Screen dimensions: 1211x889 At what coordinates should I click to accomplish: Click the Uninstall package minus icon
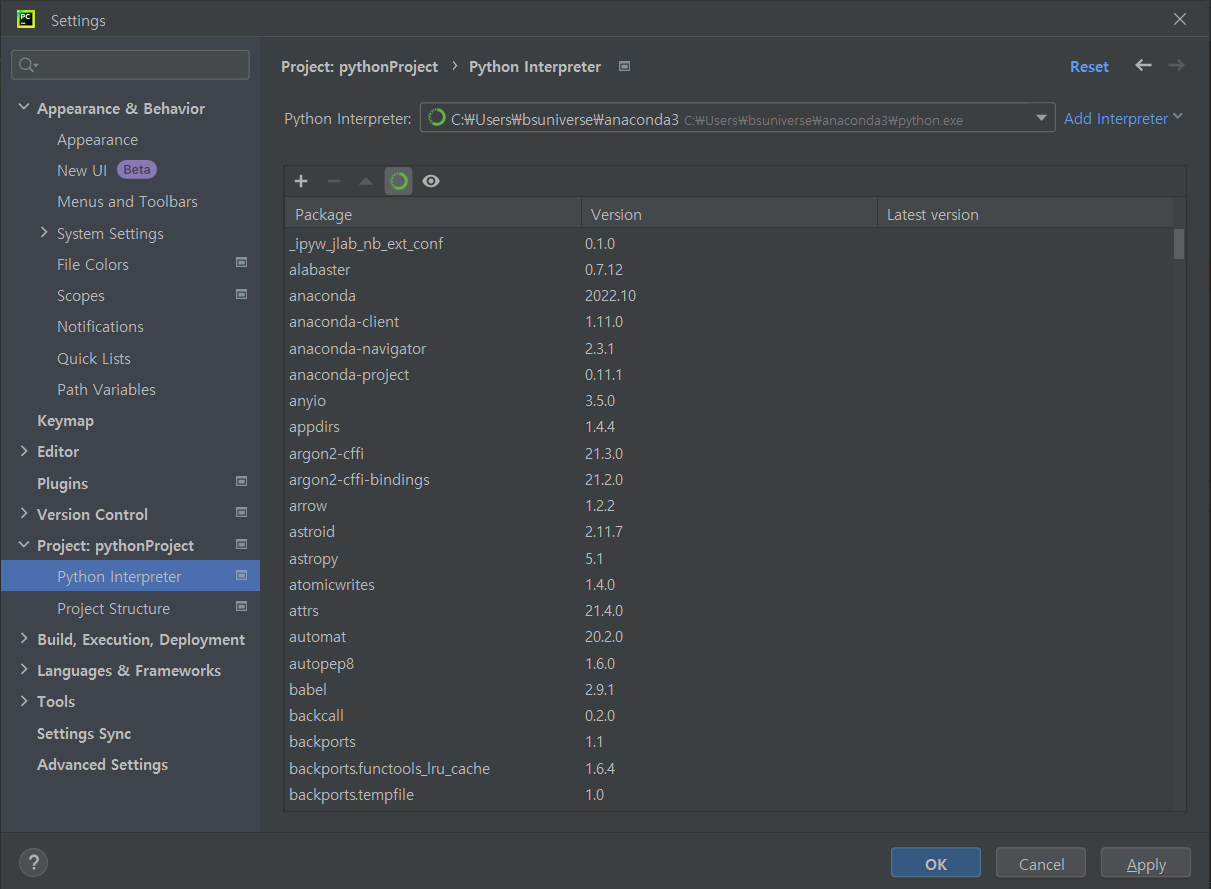334,181
